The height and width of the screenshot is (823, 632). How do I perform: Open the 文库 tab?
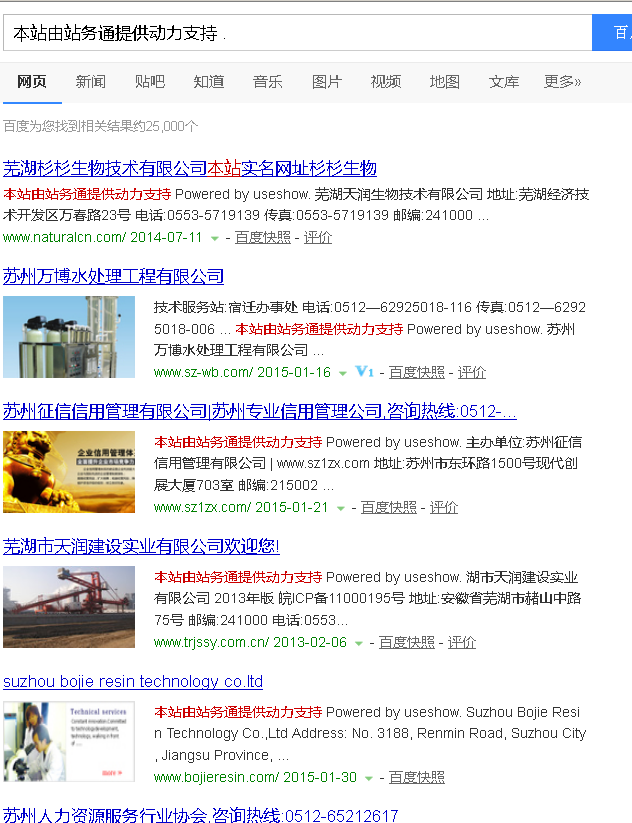click(504, 82)
